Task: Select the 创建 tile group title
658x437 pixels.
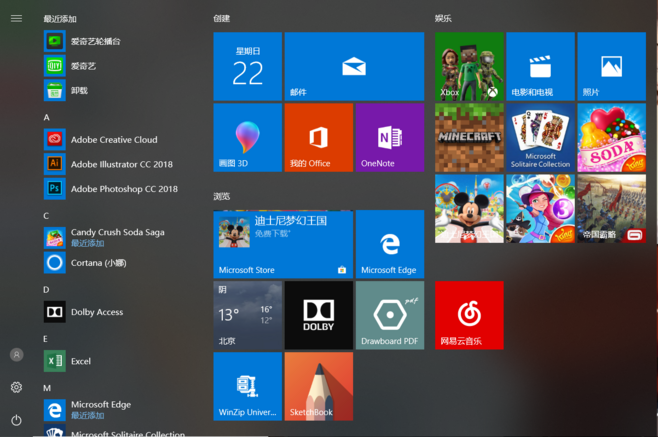Action: 222,18
